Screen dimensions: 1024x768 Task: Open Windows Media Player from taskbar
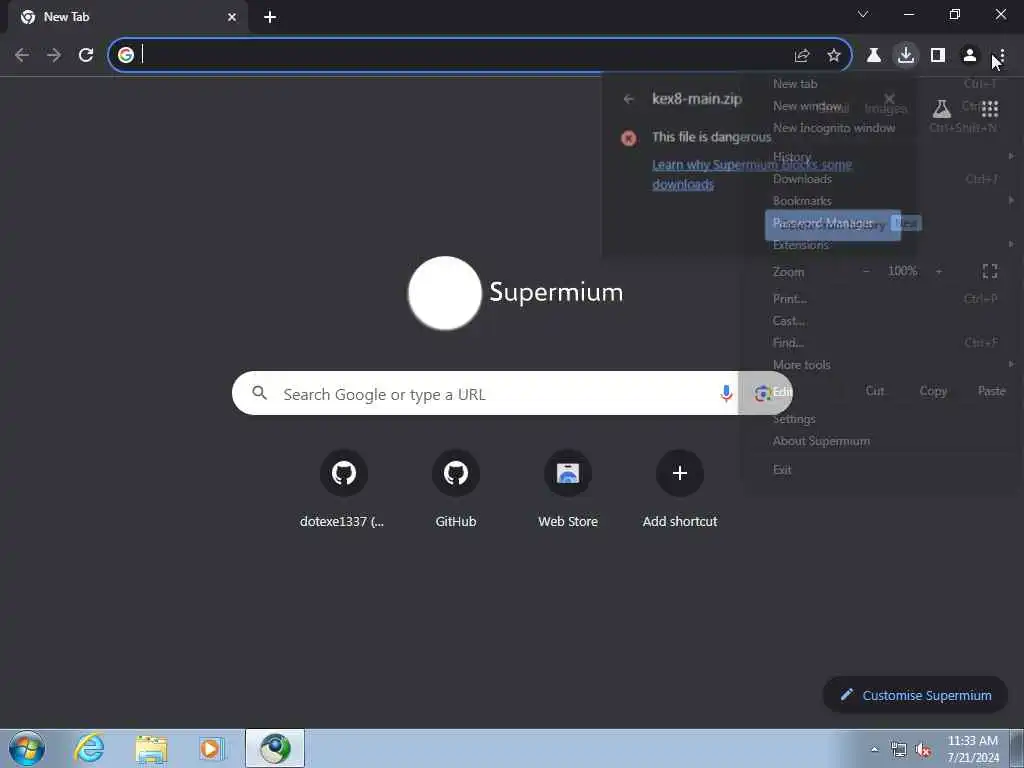pos(211,748)
